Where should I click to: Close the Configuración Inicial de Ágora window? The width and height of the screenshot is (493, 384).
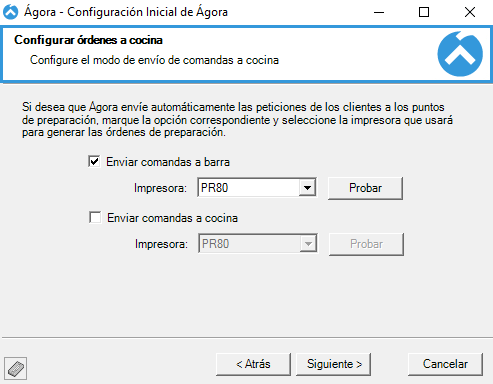coord(470,12)
